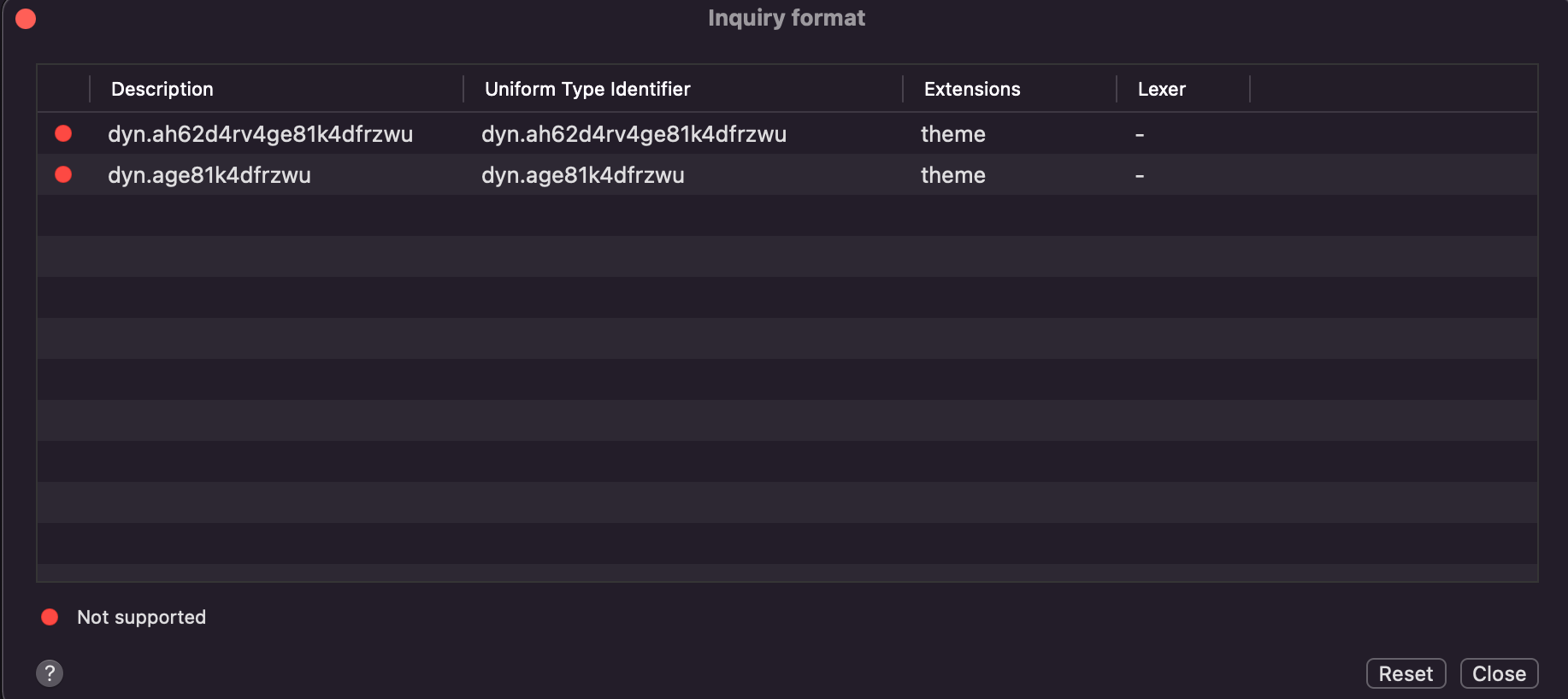Image resolution: width=1568 pixels, height=699 pixels.
Task: Click the Close button
Action: click(1499, 673)
